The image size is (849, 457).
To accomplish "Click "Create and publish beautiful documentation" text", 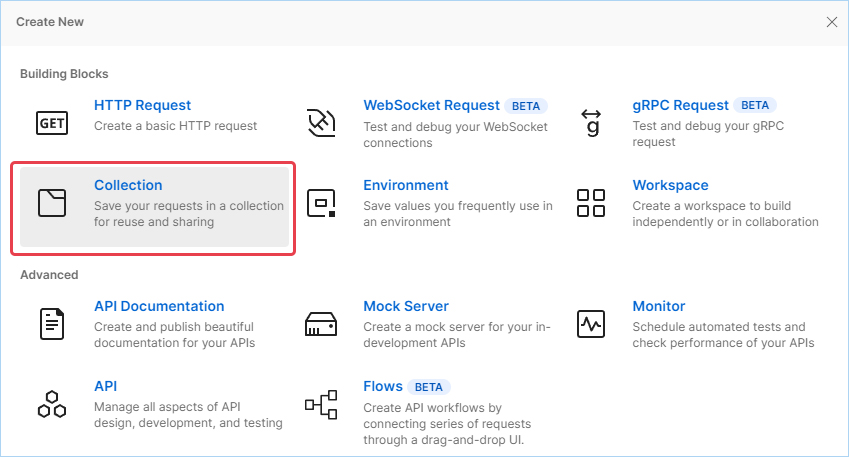I will [x=174, y=335].
